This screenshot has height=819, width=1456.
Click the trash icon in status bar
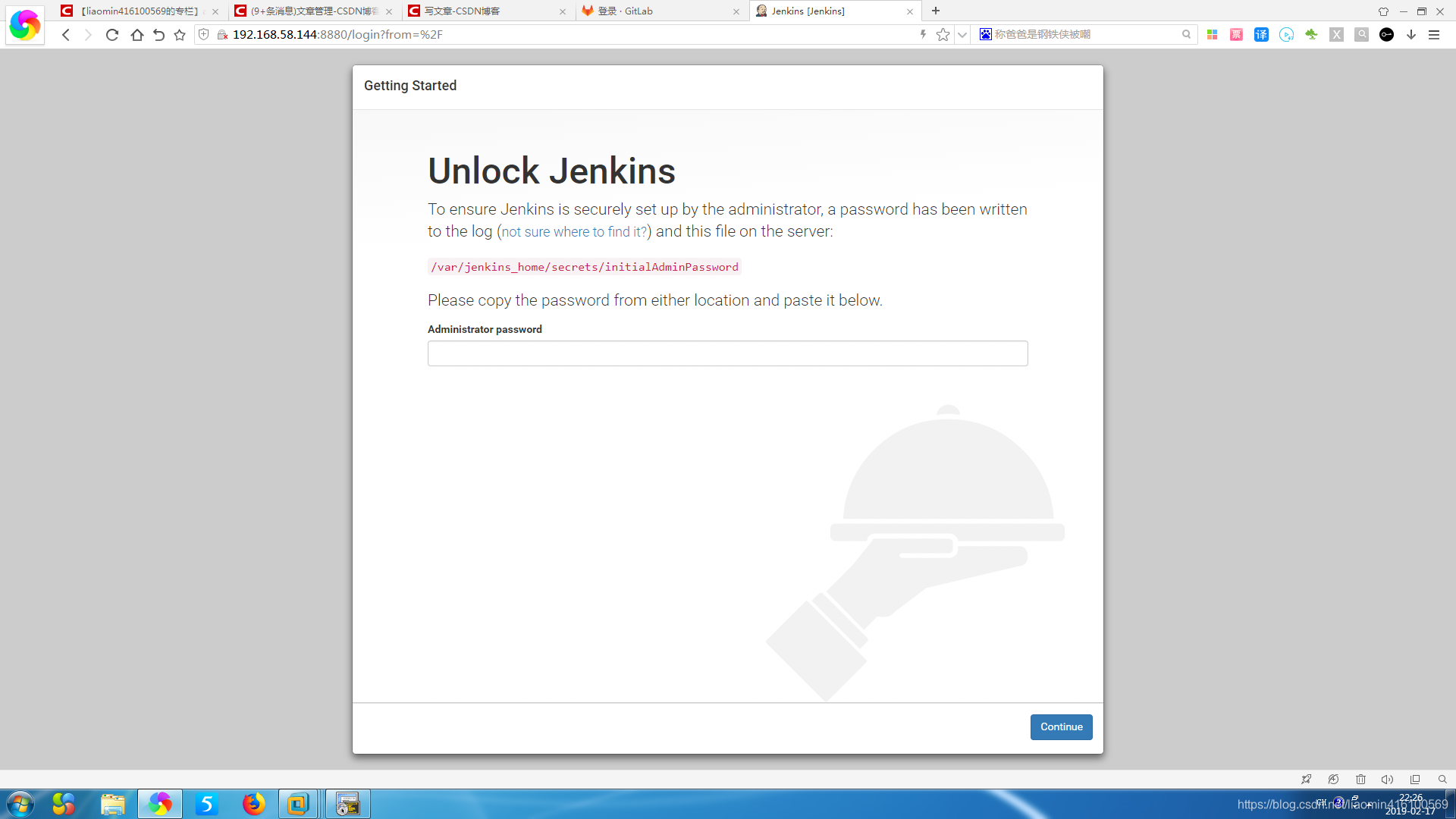point(1360,780)
